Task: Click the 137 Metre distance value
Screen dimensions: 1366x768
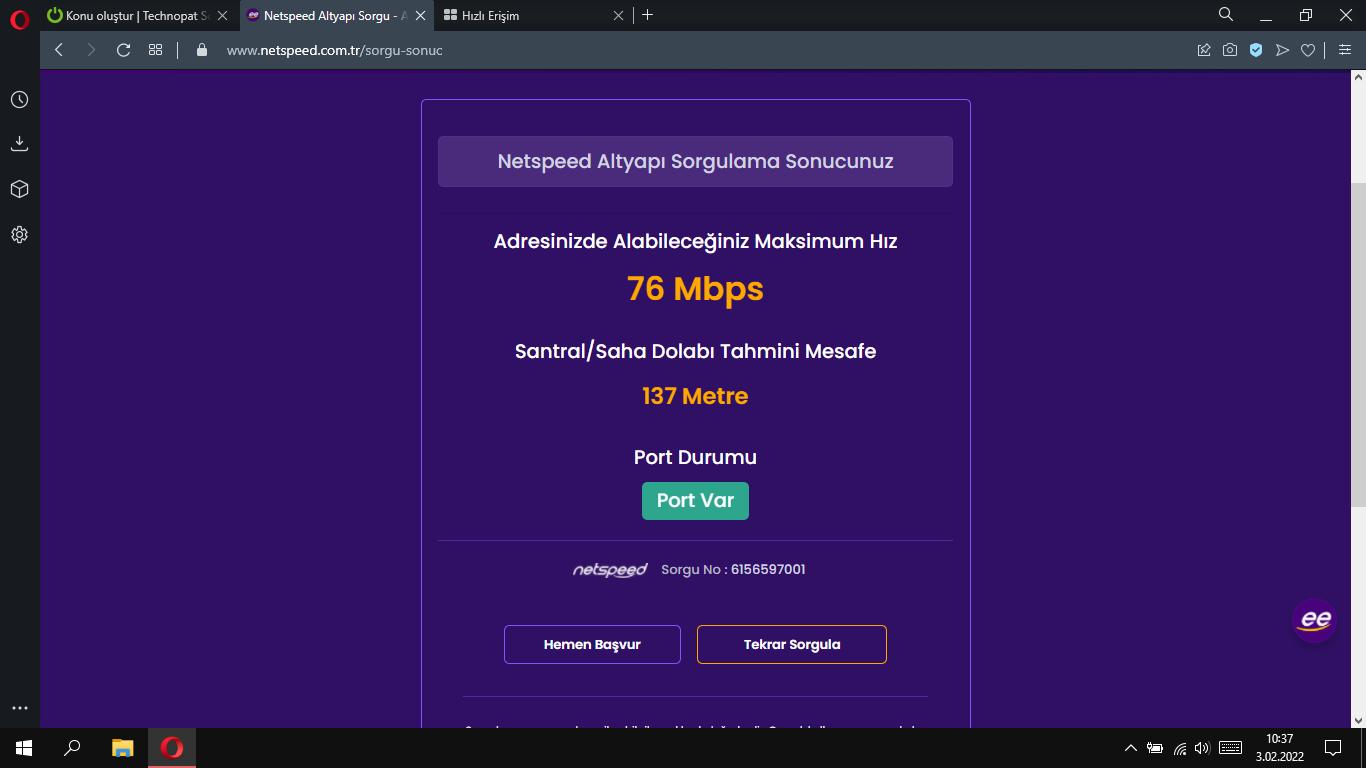Action: point(695,396)
